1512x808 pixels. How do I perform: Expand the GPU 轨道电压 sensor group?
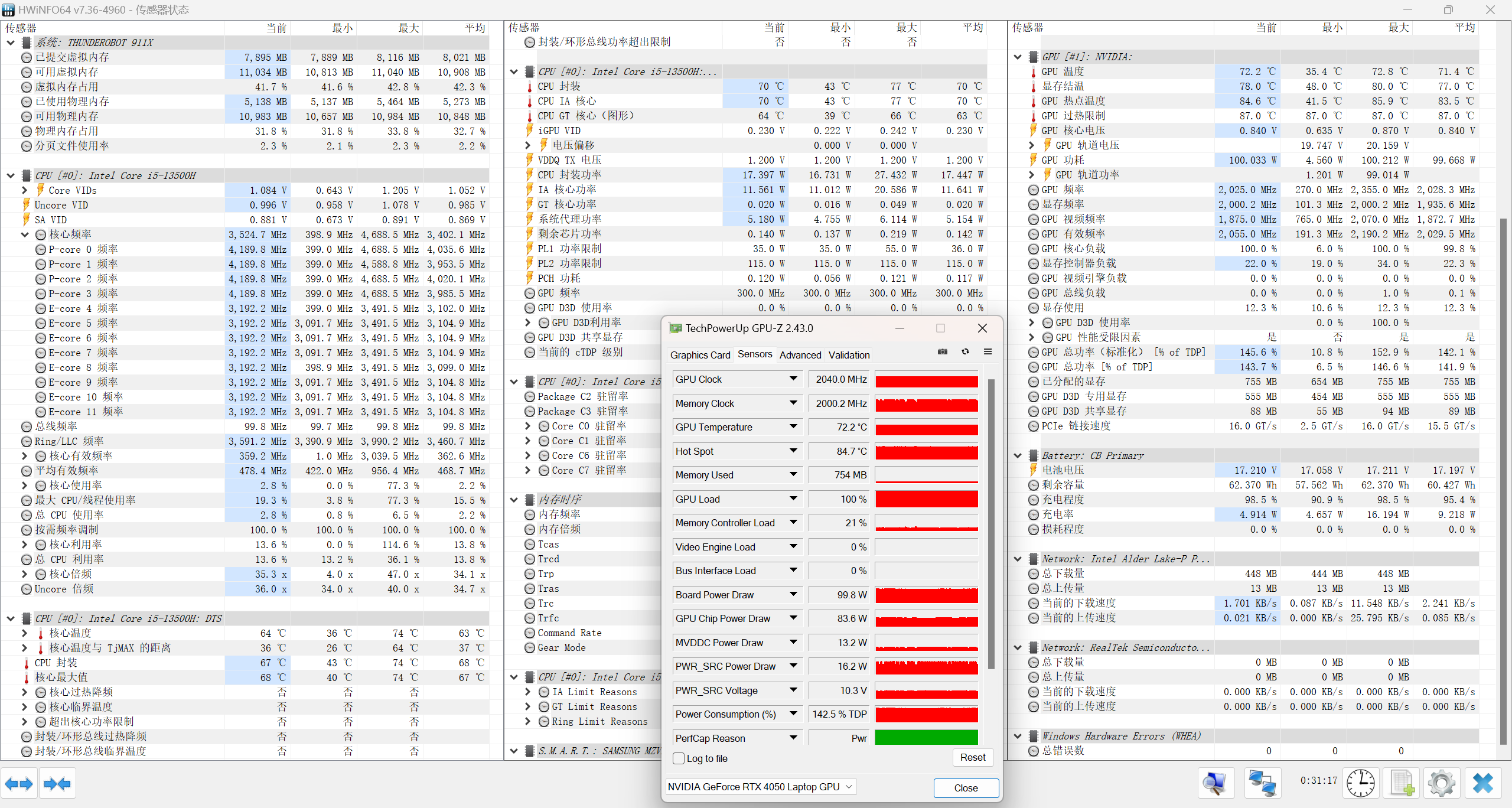(1031, 145)
